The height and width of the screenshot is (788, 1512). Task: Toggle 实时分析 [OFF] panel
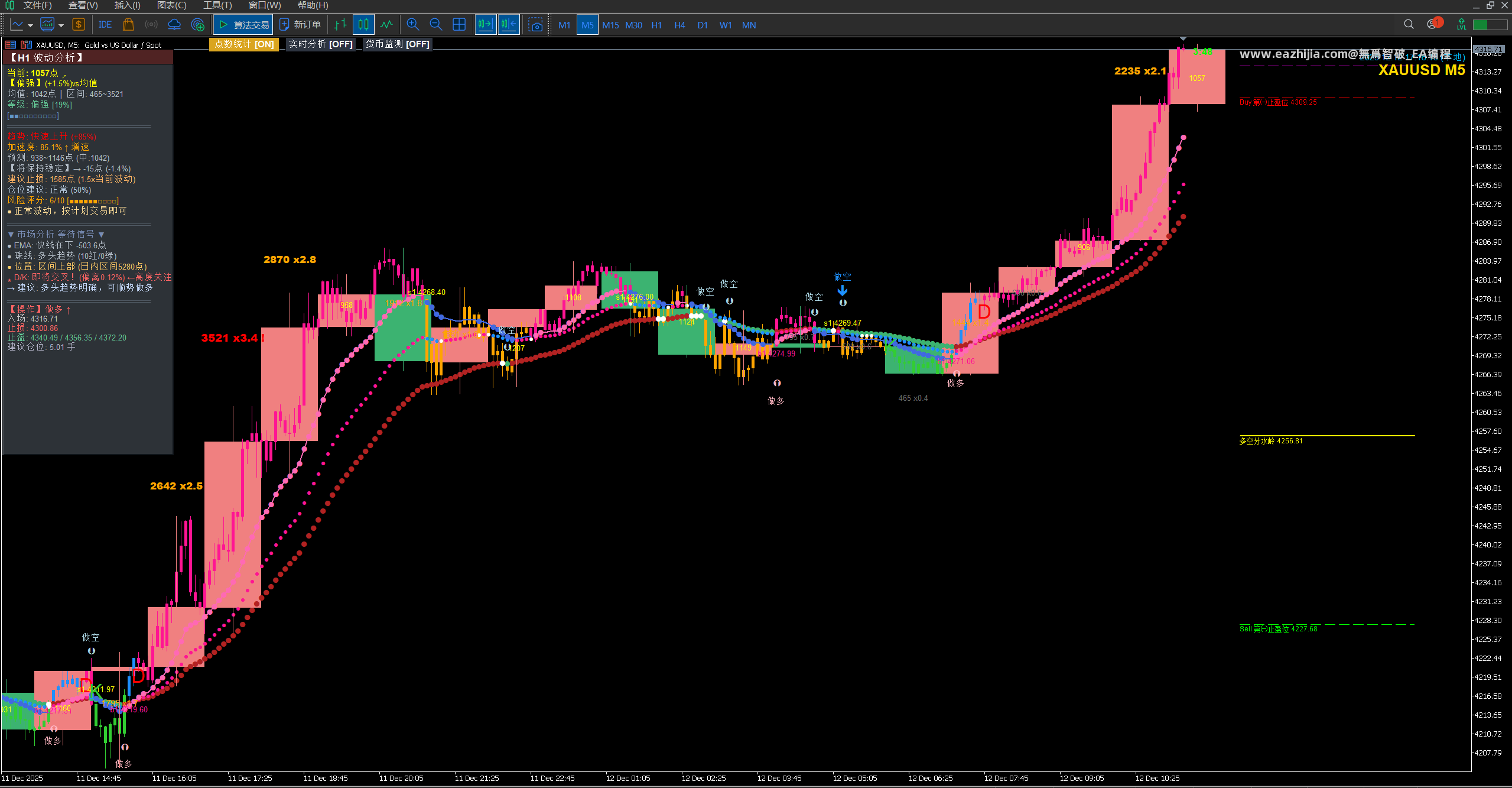[x=321, y=44]
